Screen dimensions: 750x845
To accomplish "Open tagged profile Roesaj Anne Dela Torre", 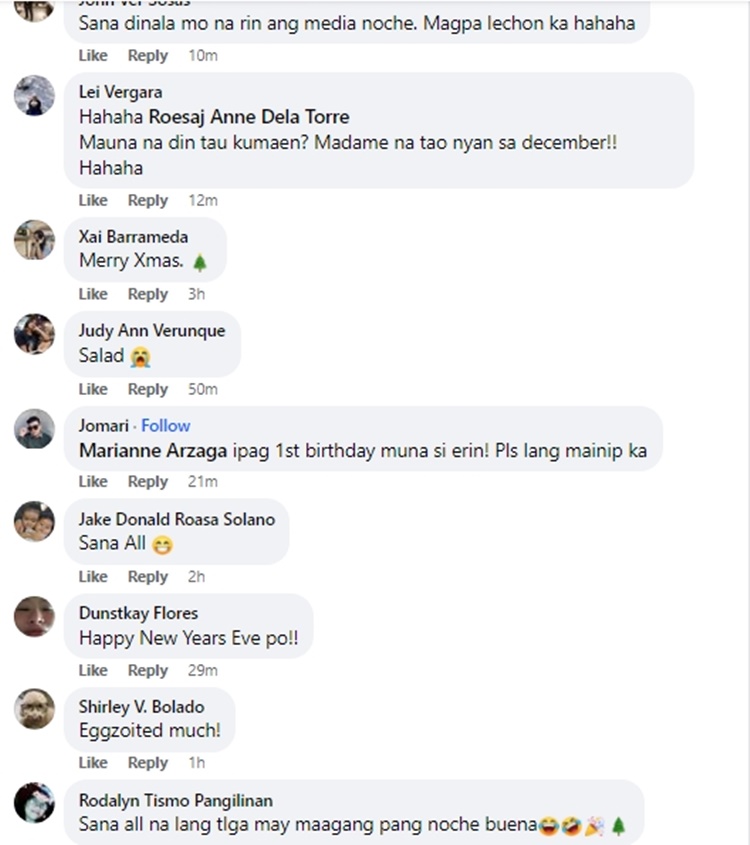I will [249, 116].
